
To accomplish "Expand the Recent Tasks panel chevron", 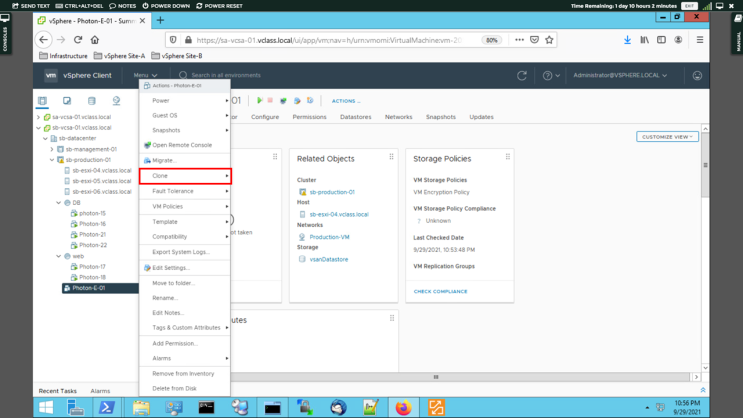I will (703, 390).
